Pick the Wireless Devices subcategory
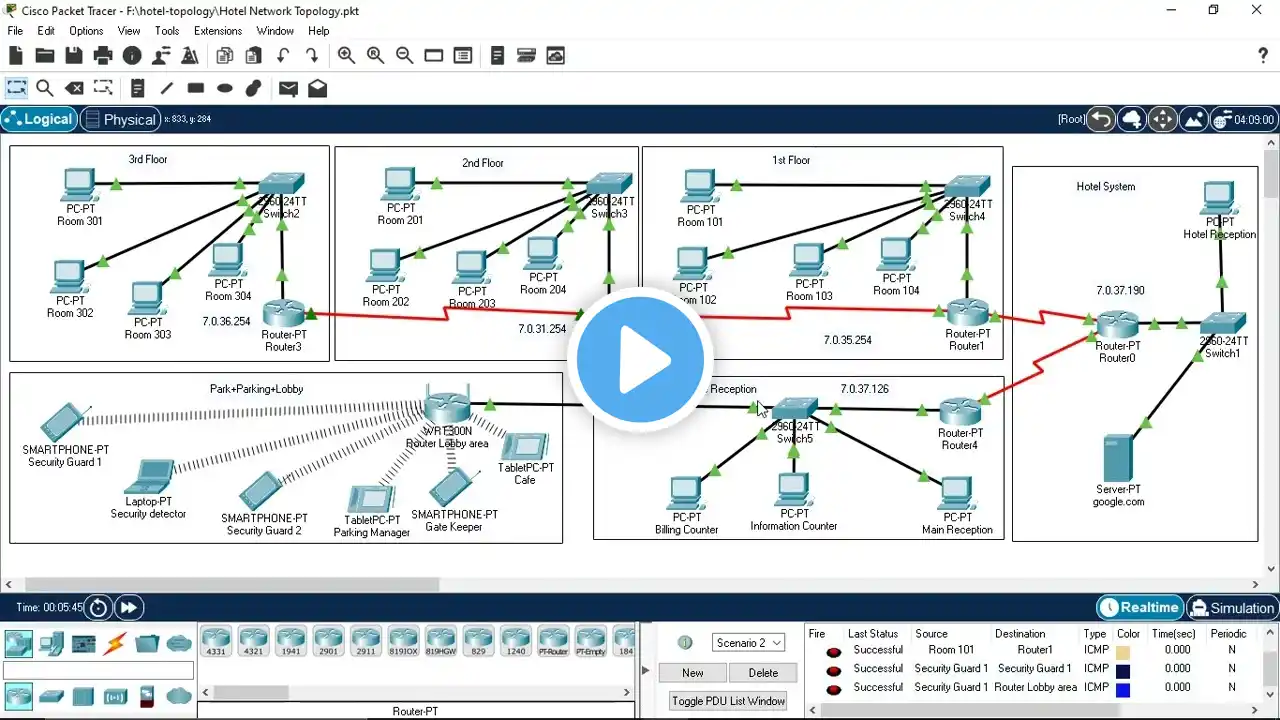 click(115, 696)
